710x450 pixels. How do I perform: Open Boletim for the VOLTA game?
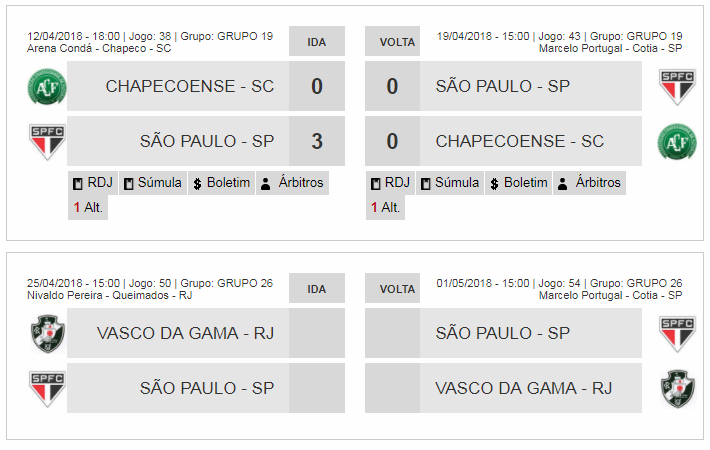click(x=519, y=183)
